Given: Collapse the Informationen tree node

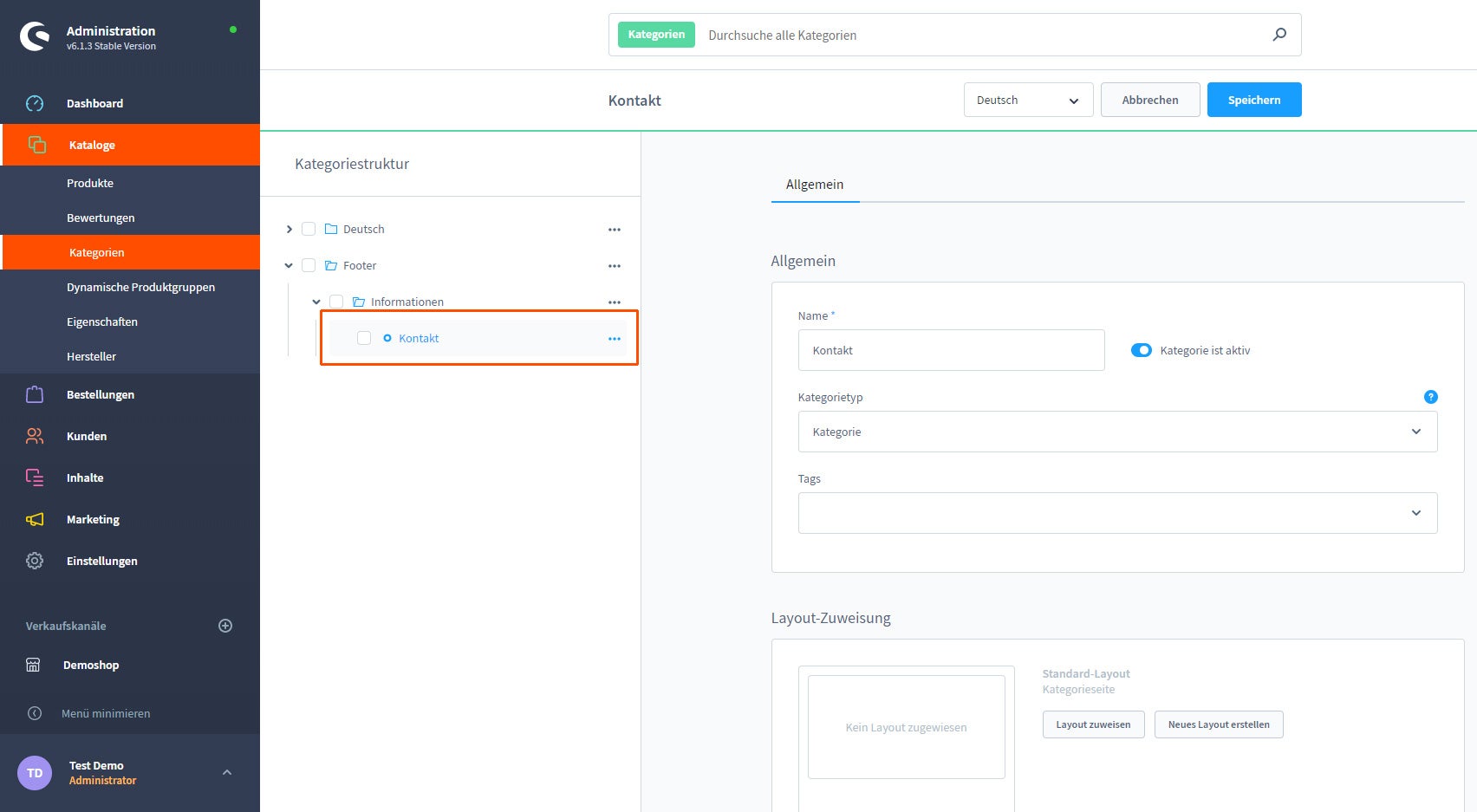Looking at the screenshot, I should (x=316, y=302).
